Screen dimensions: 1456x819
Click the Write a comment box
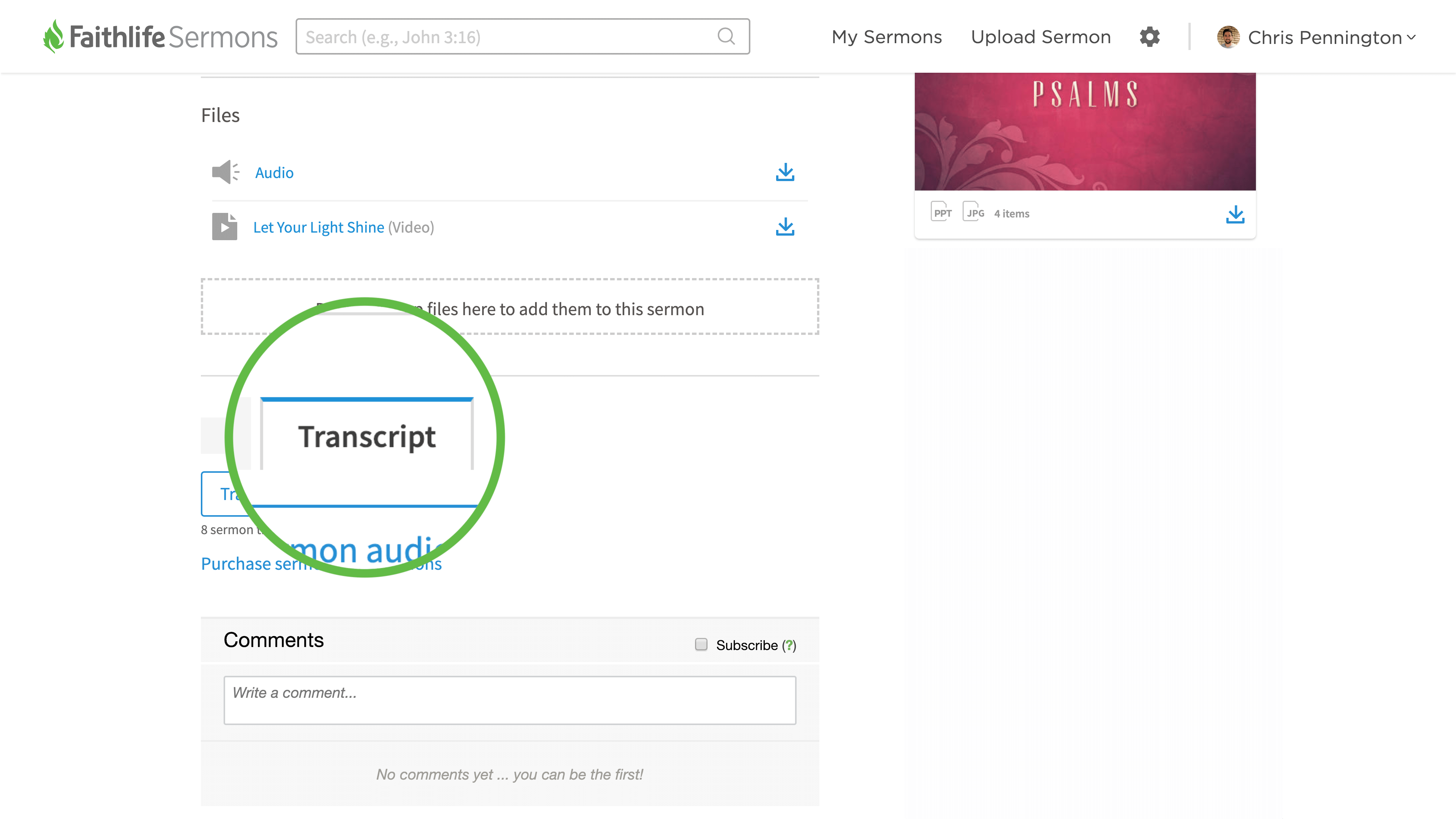[x=510, y=700]
